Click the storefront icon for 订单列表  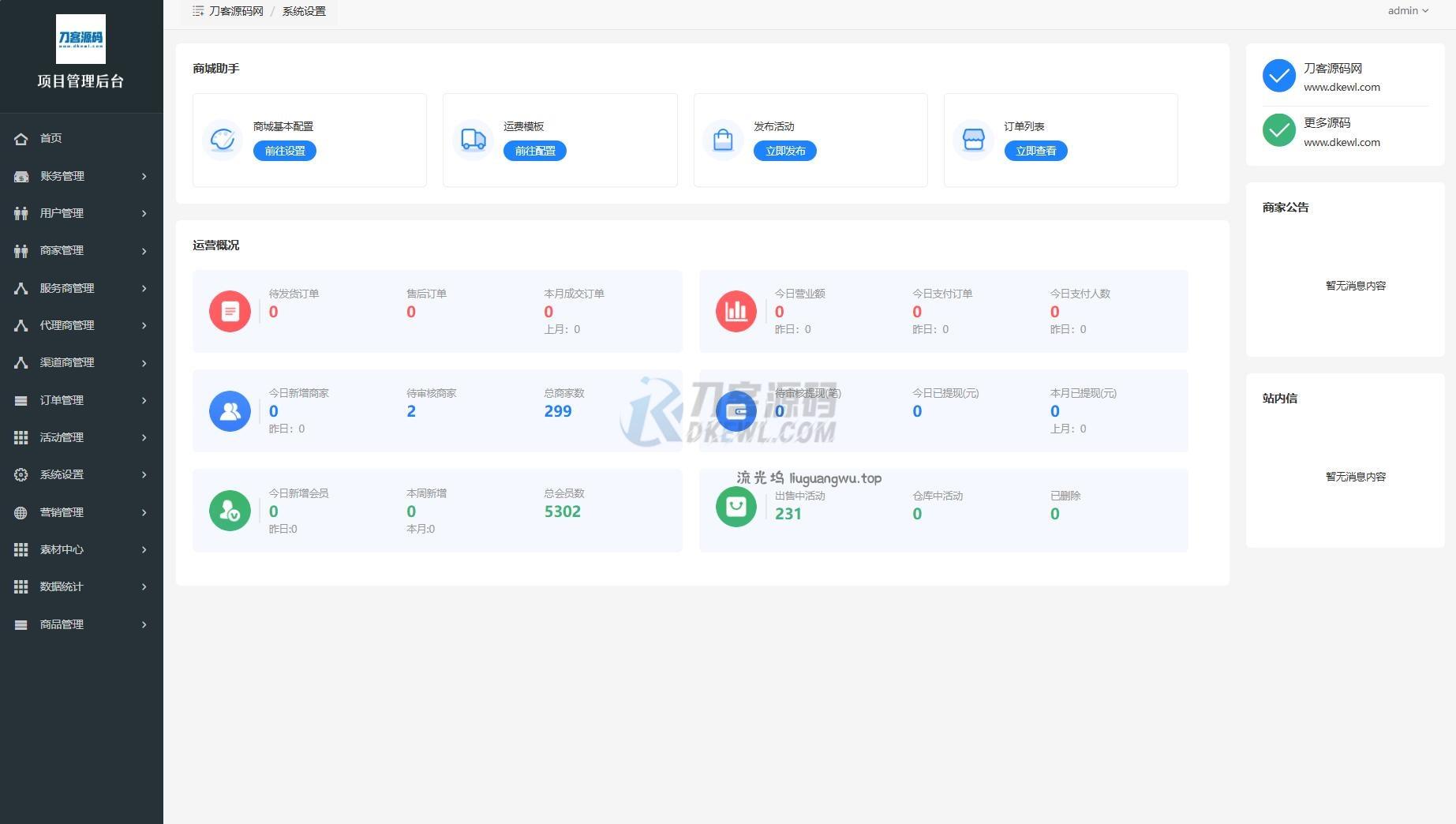973,140
